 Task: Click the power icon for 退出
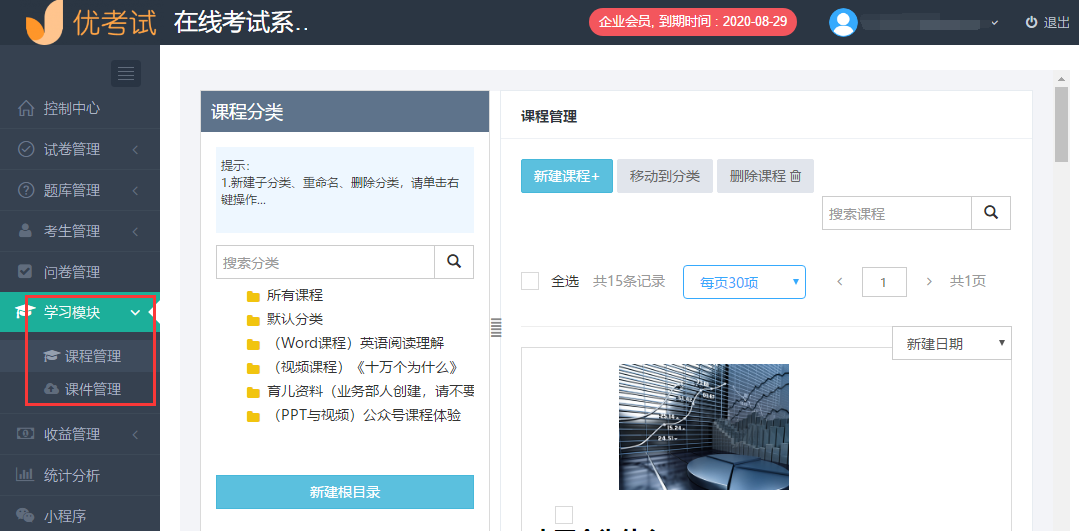[x=1031, y=22]
